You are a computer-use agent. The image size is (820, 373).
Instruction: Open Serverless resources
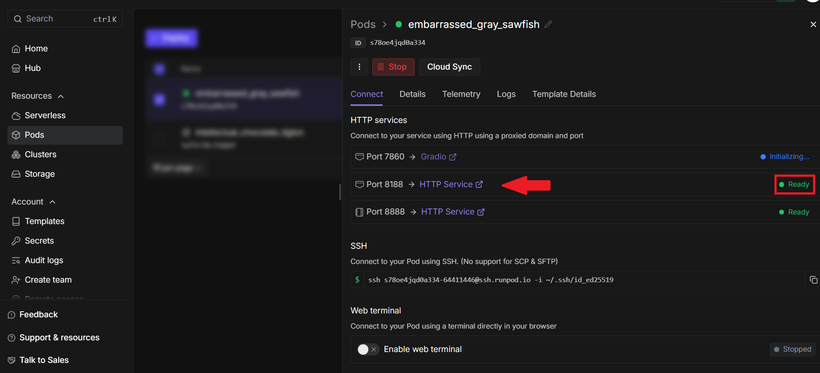pyautogui.click(x=45, y=115)
